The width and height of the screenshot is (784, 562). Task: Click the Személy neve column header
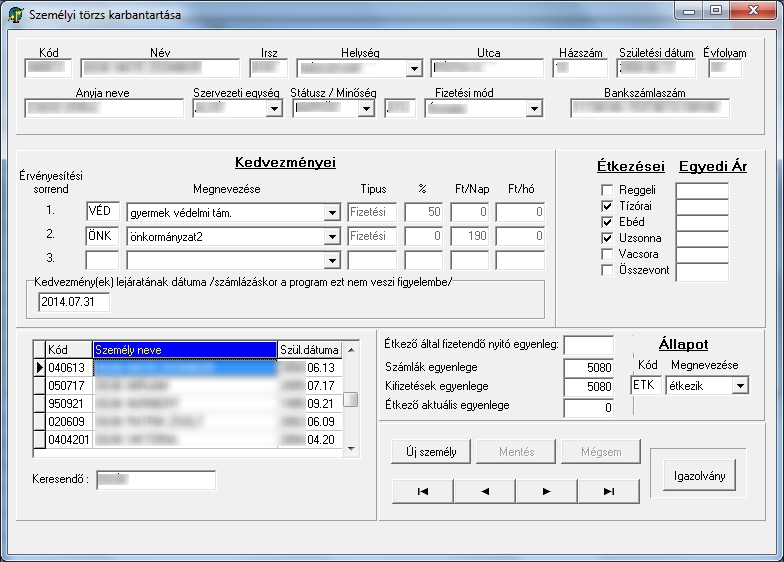[184, 350]
